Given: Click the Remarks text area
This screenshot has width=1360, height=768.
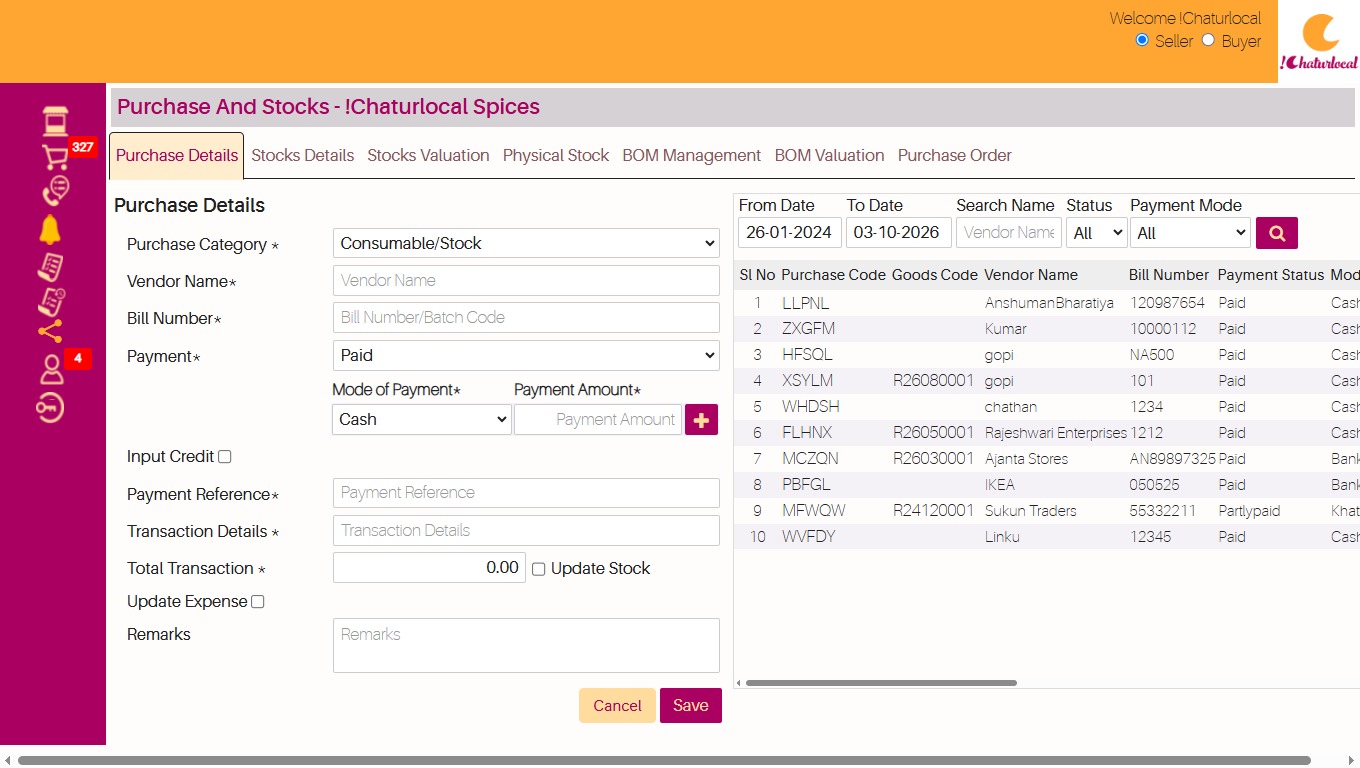Looking at the screenshot, I should tap(526, 645).
